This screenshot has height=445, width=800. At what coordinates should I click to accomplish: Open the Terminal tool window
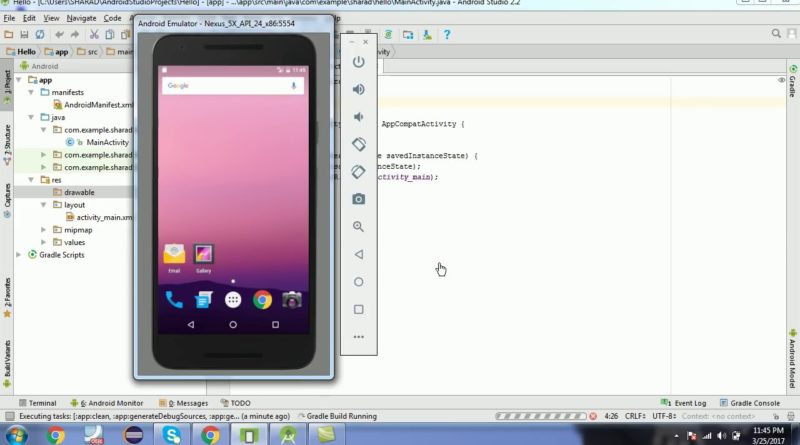point(38,403)
